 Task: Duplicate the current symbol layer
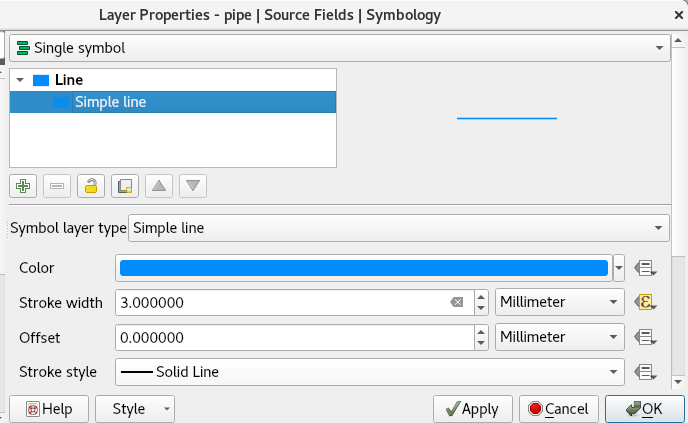pos(125,186)
